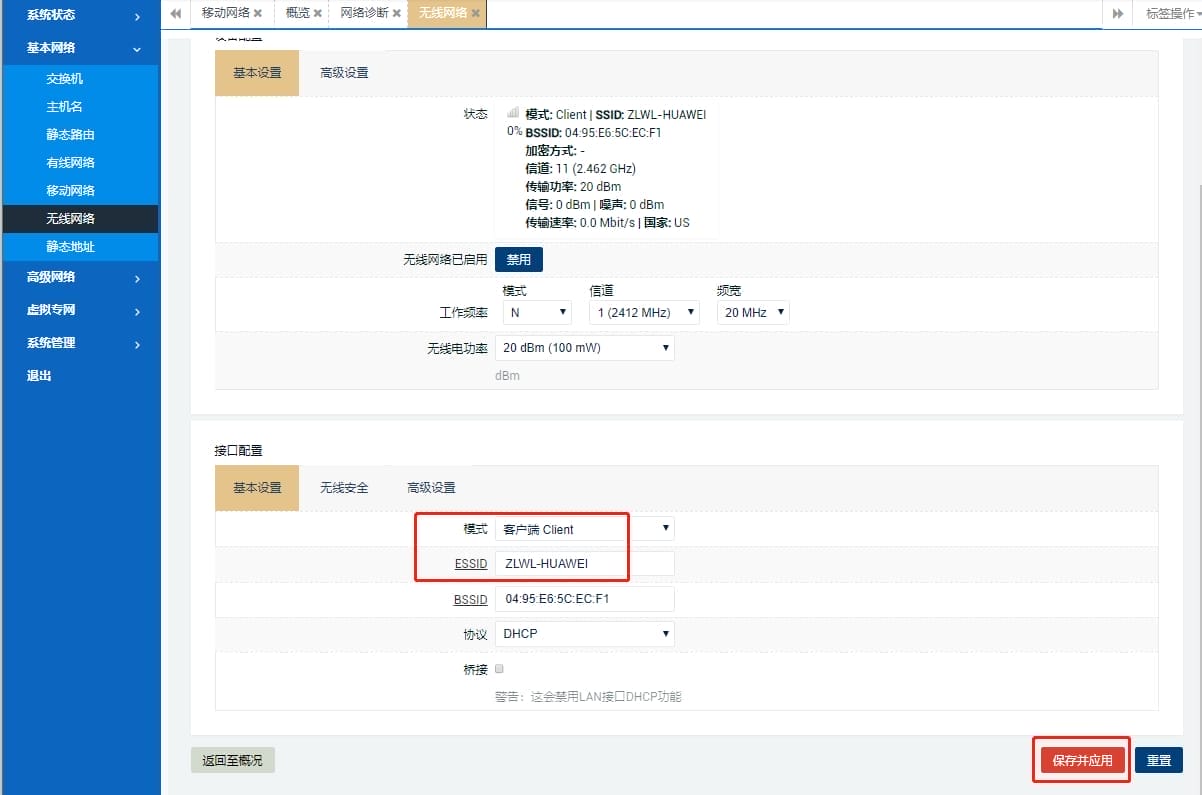Switch to the 无线安全 tab
Image resolution: width=1202 pixels, height=795 pixels.
pos(345,488)
